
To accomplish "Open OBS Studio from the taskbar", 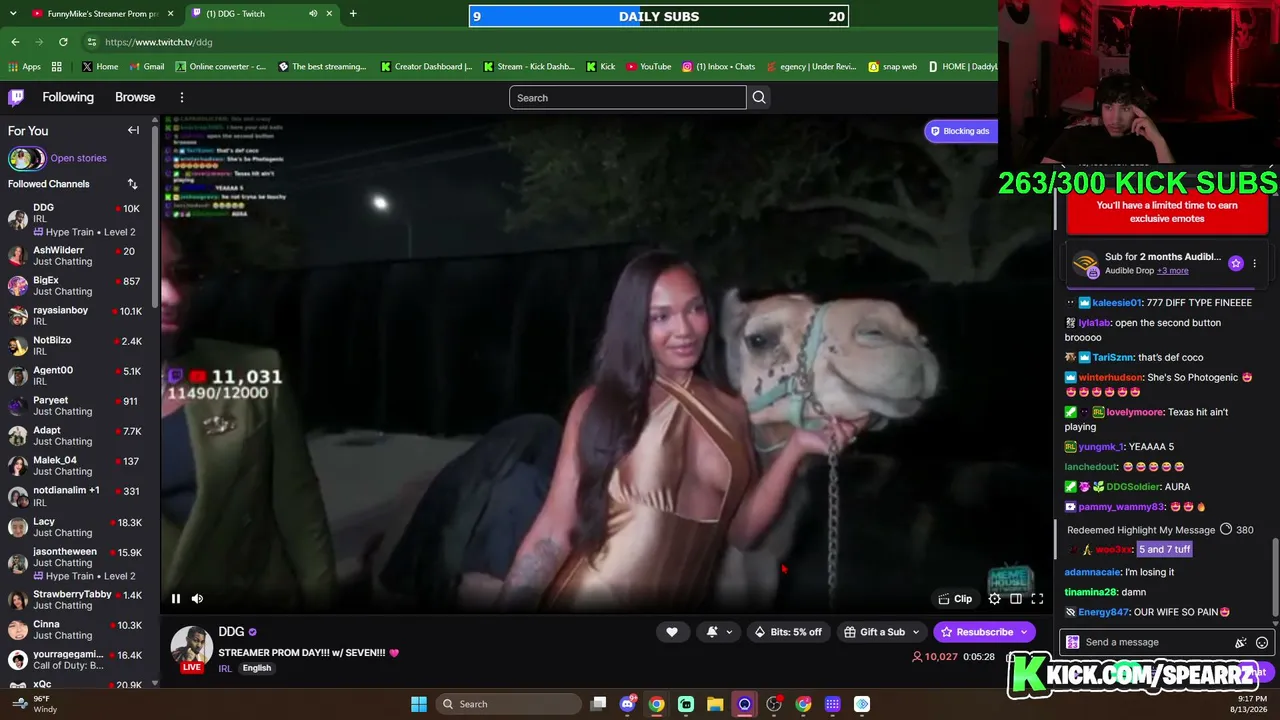I will point(774,704).
